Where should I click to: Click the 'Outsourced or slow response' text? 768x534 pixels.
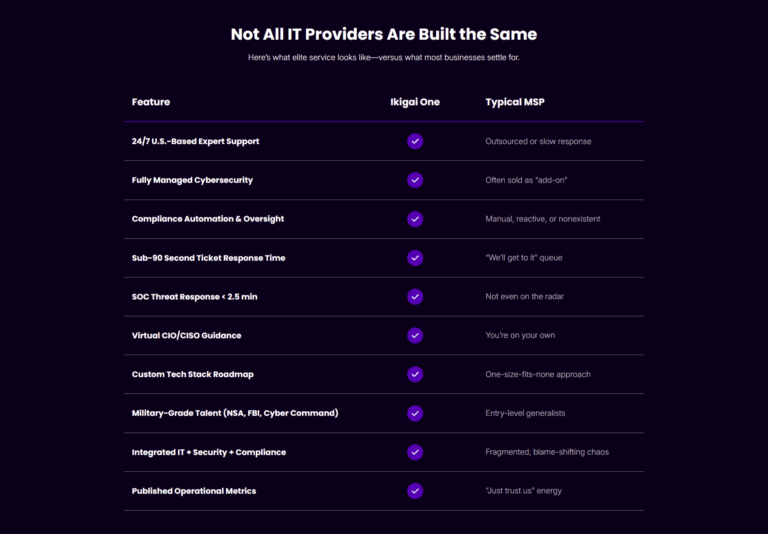(538, 141)
